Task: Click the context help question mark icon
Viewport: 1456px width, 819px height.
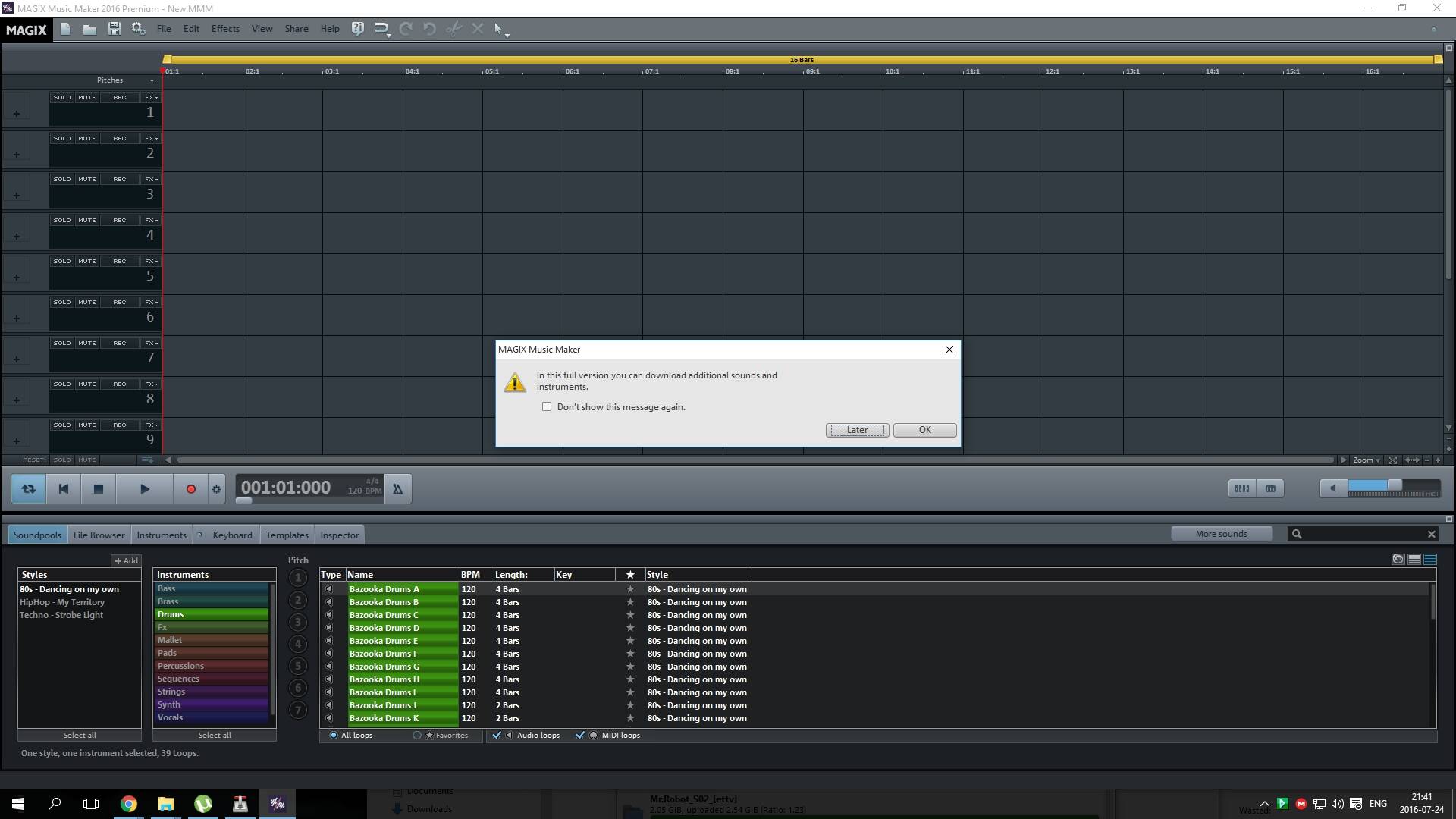Action: click(357, 29)
